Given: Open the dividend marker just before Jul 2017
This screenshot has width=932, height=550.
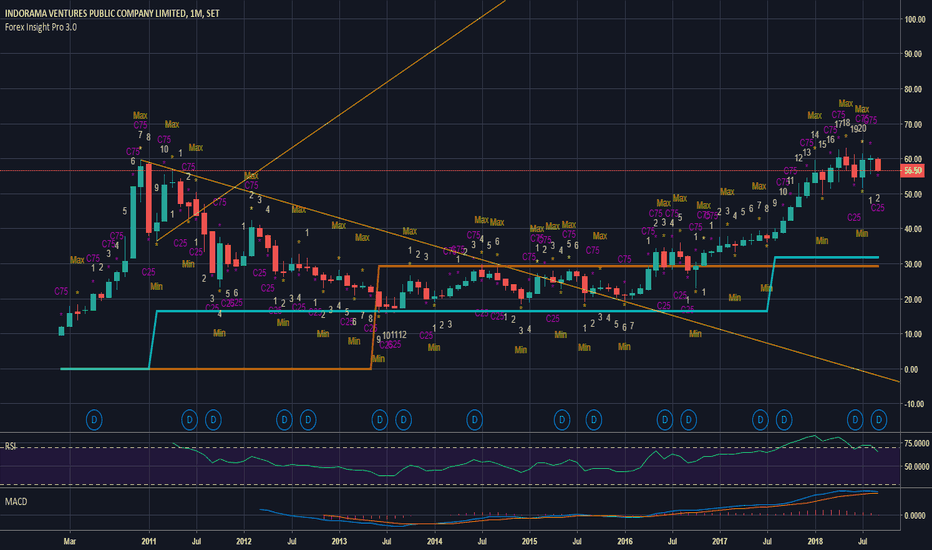Looking at the screenshot, I should 760,420.
